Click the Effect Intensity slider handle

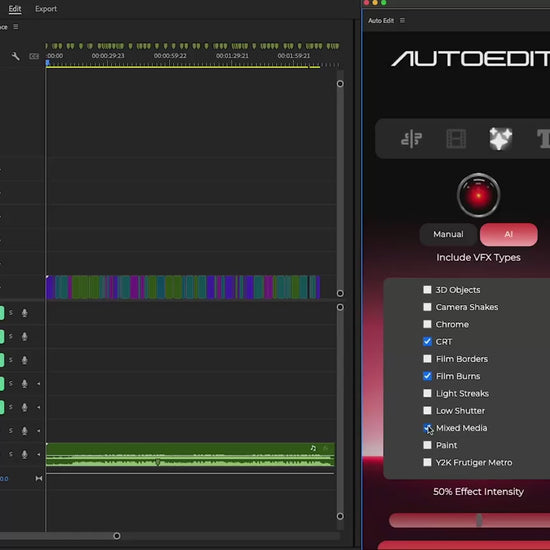[479, 520]
